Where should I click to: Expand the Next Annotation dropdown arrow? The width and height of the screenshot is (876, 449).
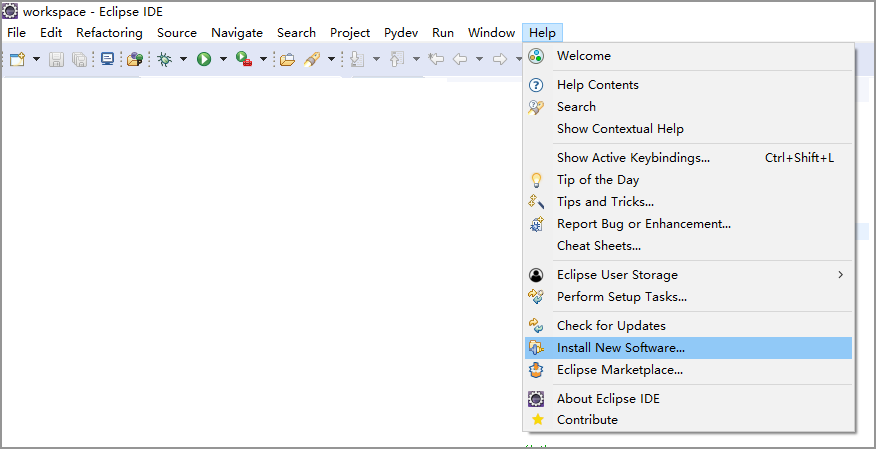click(376, 59)
